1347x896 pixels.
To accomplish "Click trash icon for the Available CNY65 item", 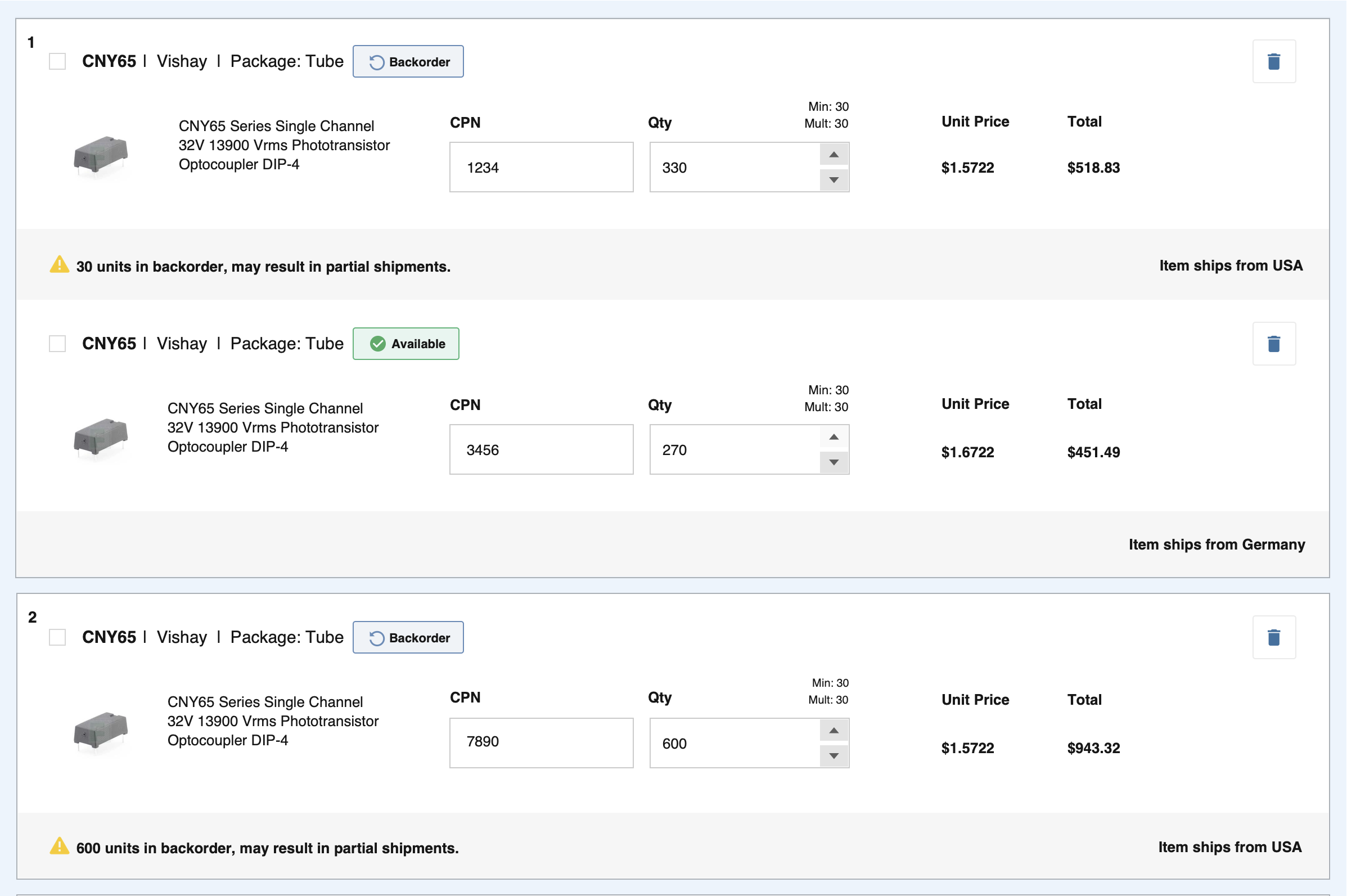I will point(1273,344).
